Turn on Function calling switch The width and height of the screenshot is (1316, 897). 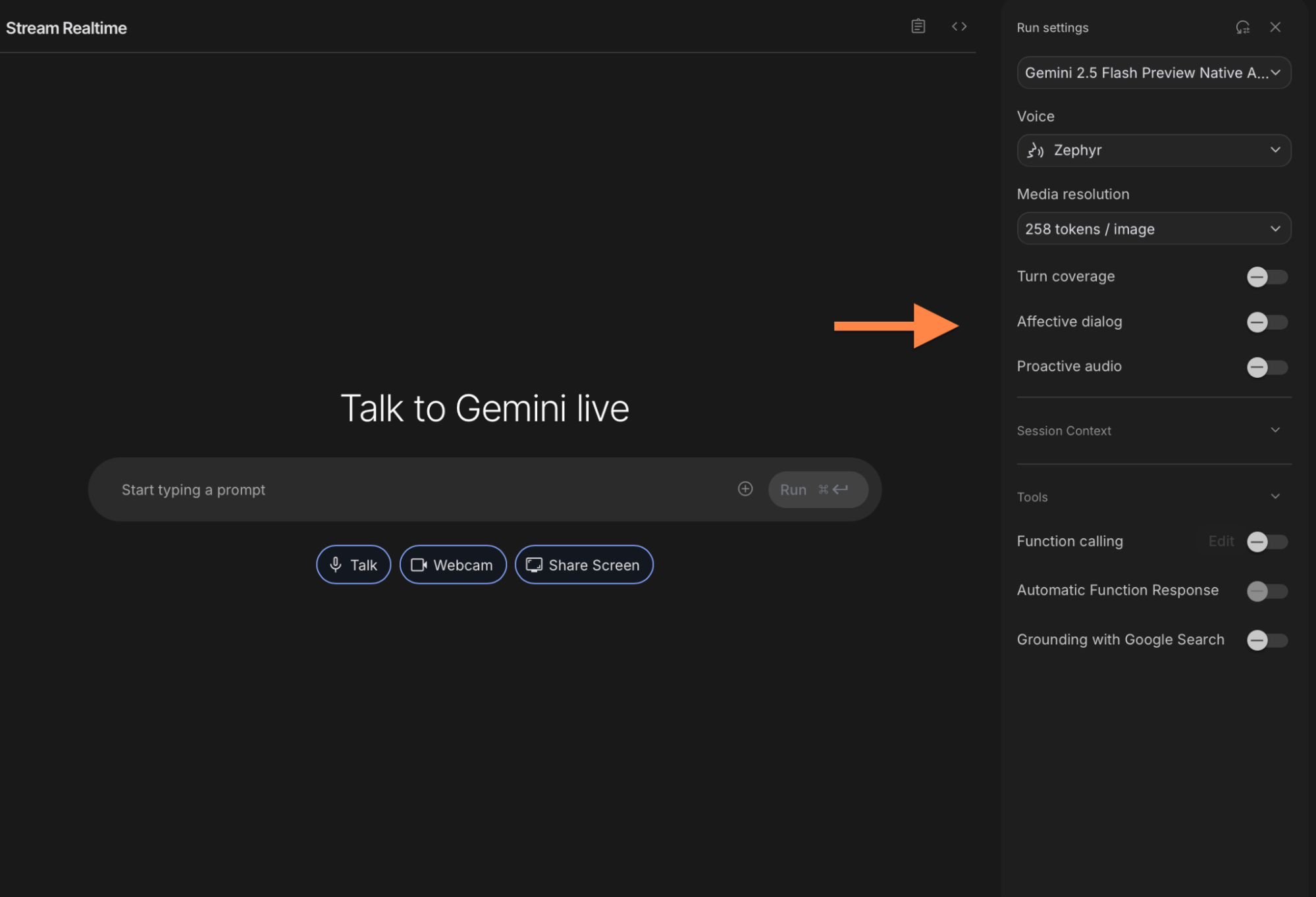pos(1267,542)
